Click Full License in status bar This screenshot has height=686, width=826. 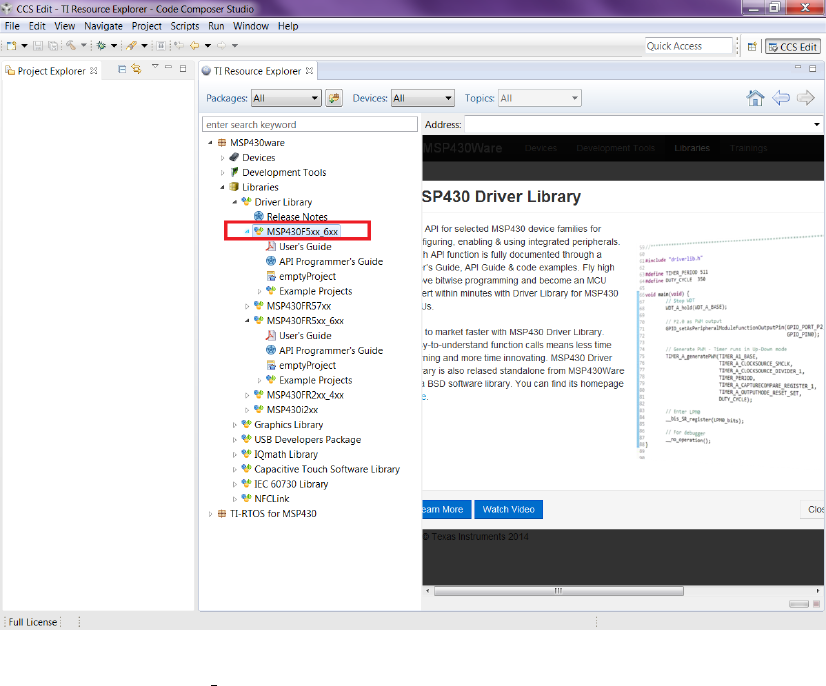pos(33,622)
